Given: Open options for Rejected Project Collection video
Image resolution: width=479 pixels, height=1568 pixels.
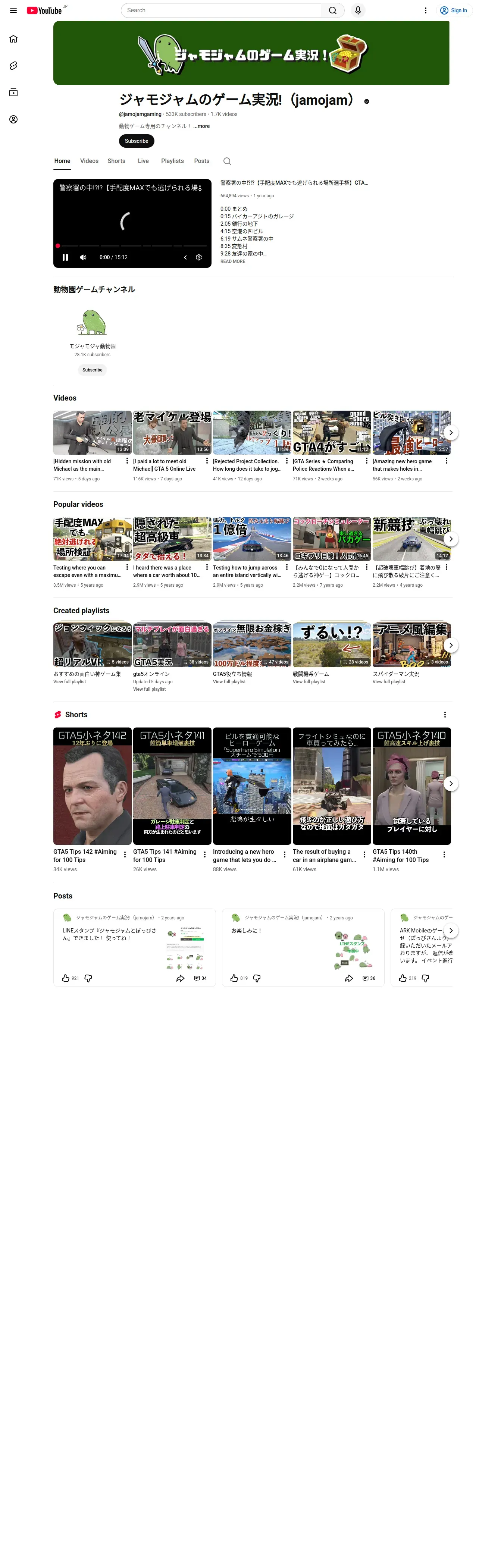Looking at the screenshot, I should pyautogui.click(x=287, y=461).
